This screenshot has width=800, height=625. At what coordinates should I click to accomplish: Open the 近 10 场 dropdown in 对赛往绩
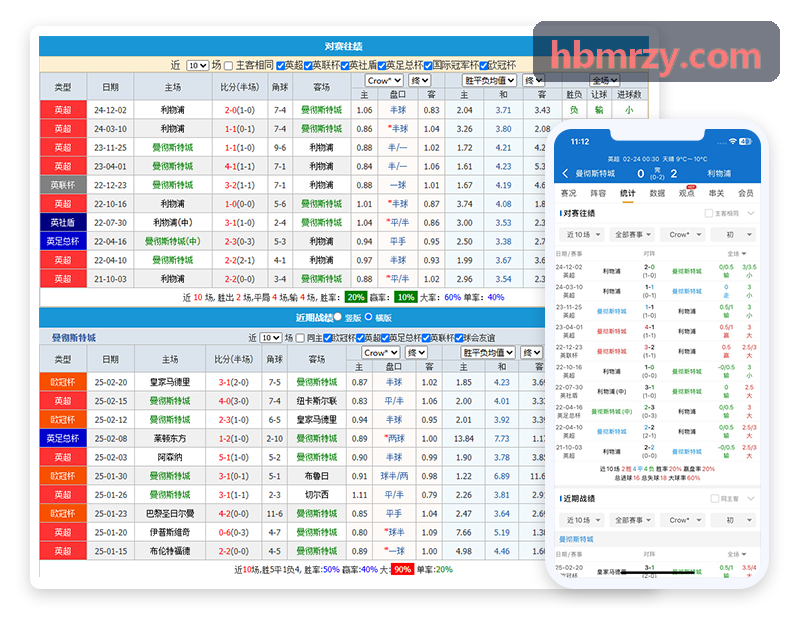[x=198, y=66]
